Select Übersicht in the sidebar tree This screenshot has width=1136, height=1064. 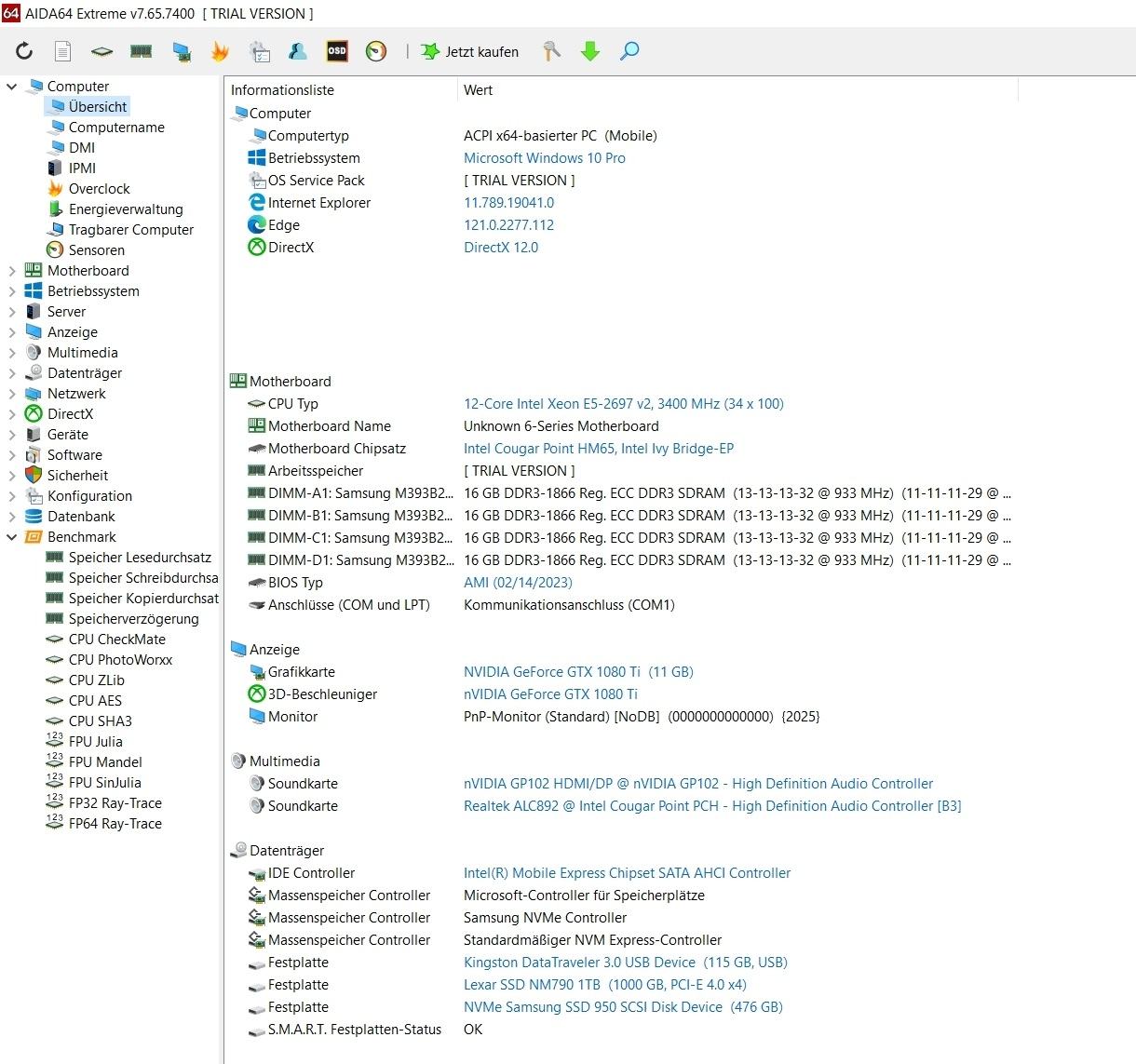[98, 107]
